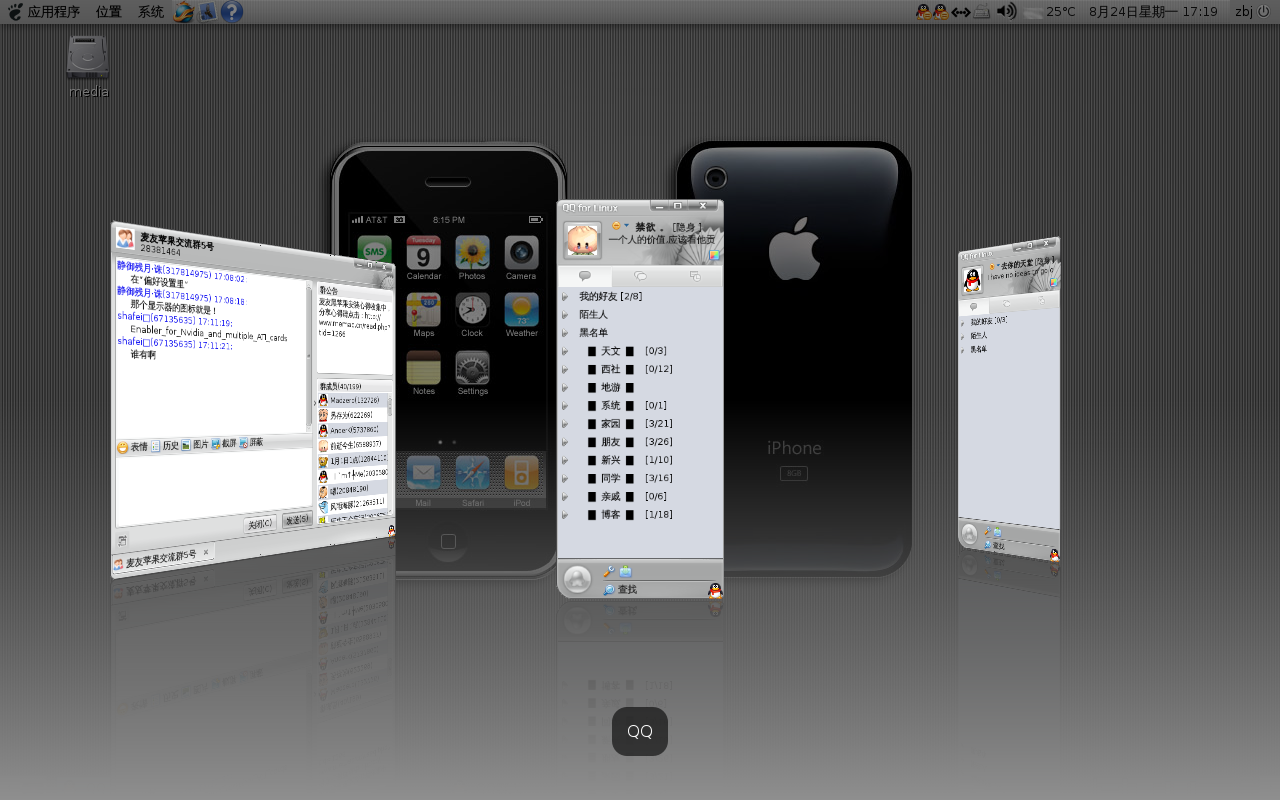This screenshot has height=800, width=1280.
Task: Click the small icon at chat window's left edge
Action: [x=122, y=539]
